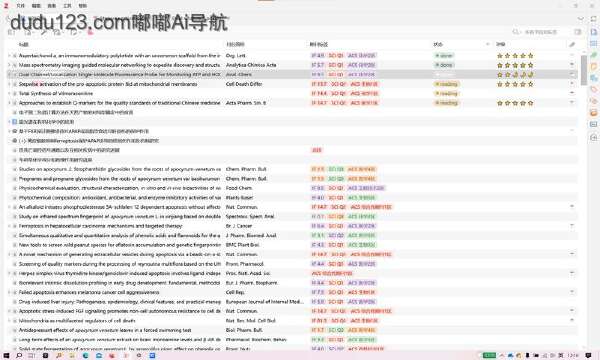
Task: Click the 'reading' status tag of Stepwise activation row
Action: pyautogui.click(x=446, y=84)
